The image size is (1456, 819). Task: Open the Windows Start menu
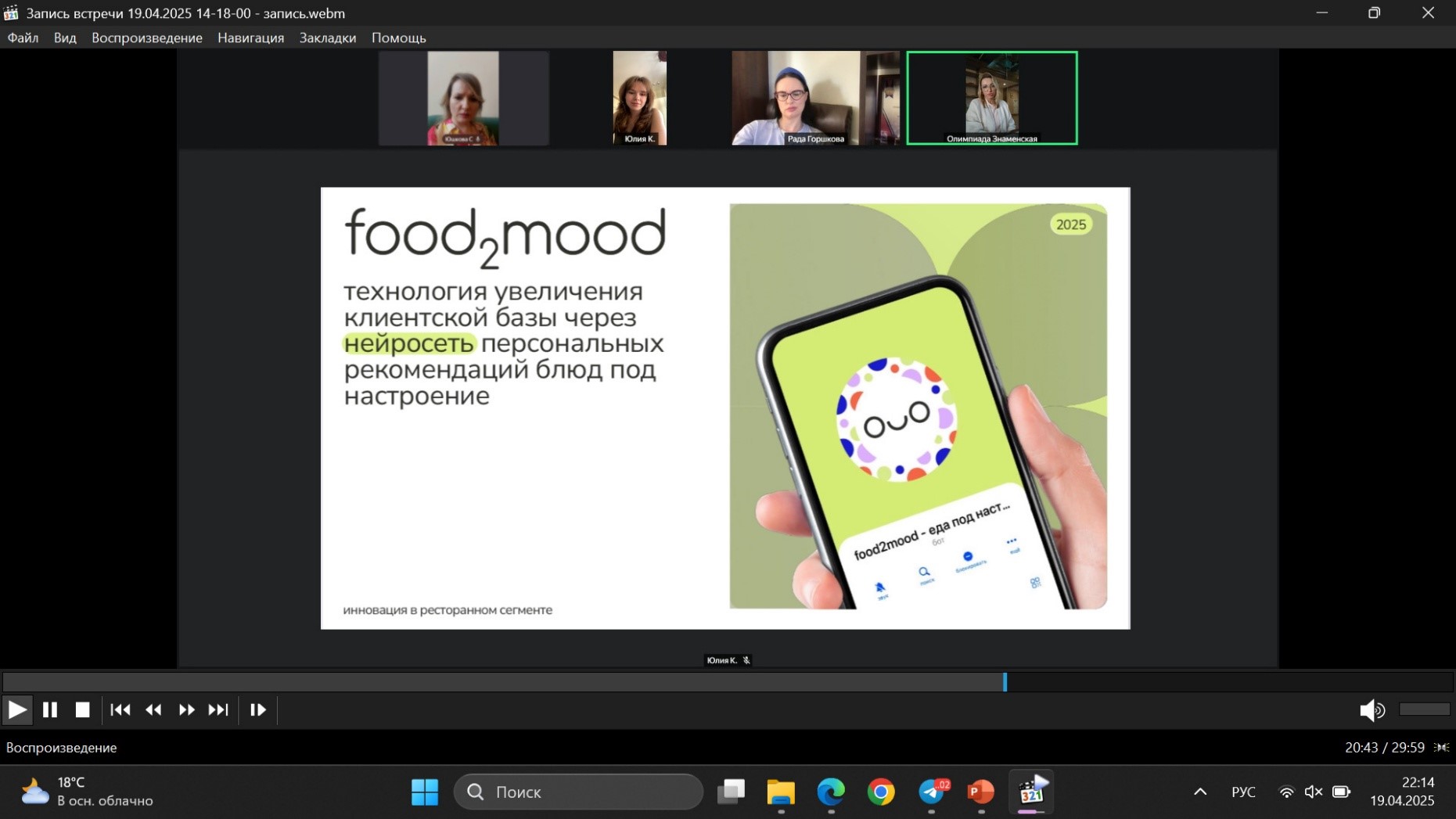(x=425, y=792)
